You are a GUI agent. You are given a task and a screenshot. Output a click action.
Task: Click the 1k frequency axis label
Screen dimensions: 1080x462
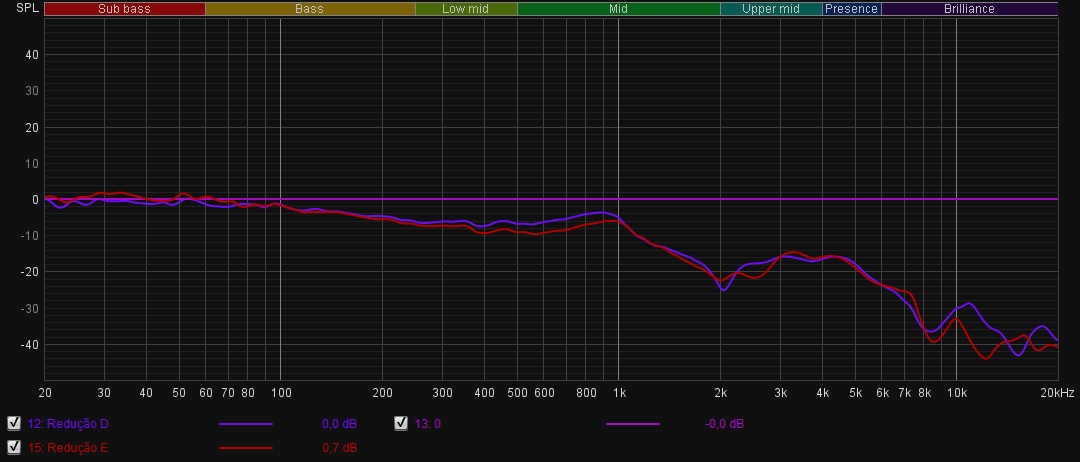tap(618, 392)
